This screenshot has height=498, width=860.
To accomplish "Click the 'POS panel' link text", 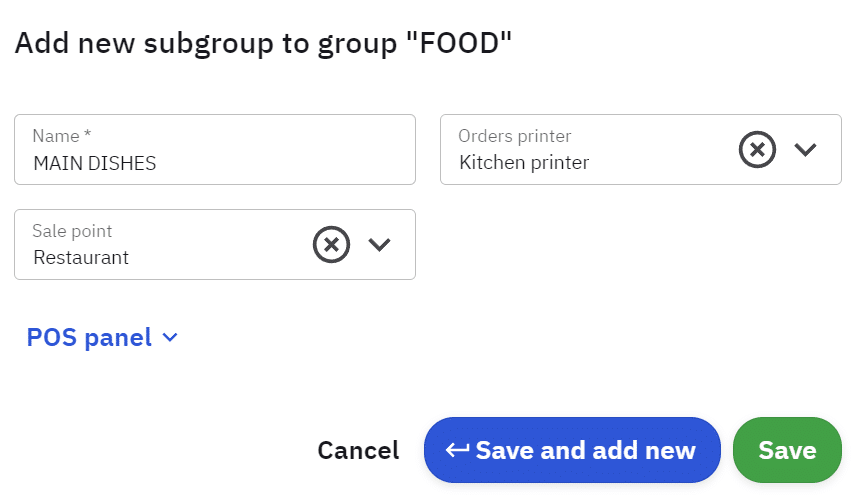I will [x=89, y=338].
